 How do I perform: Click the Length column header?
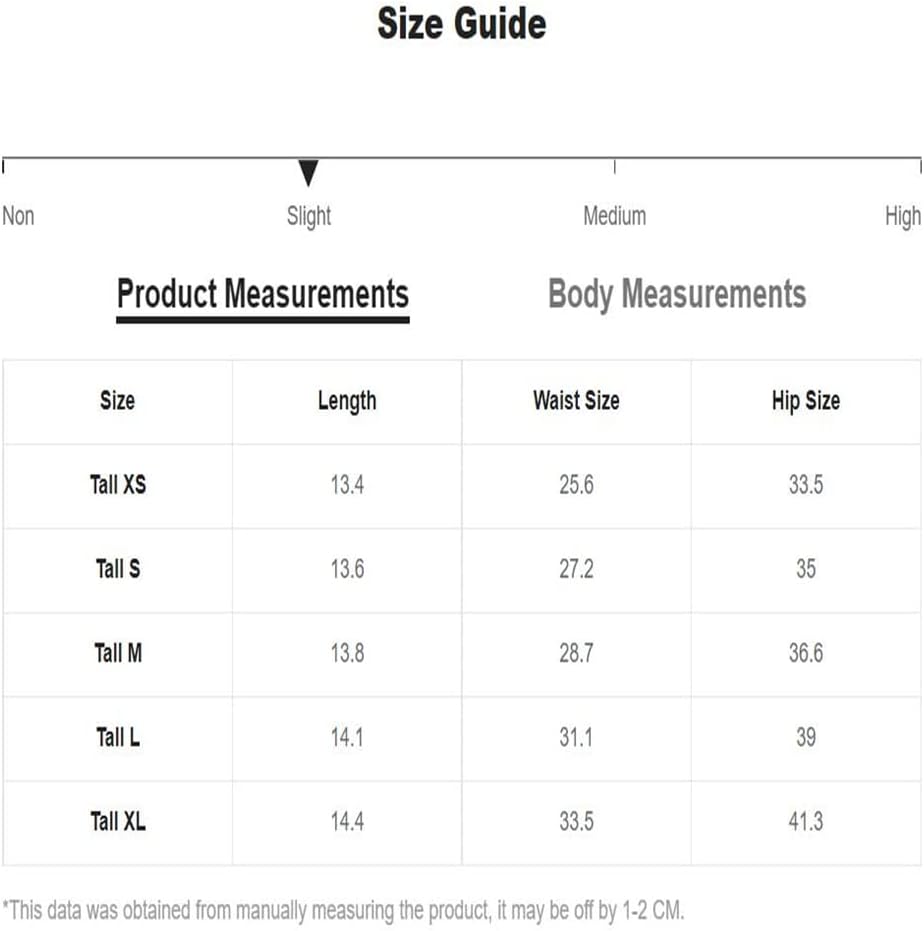[x=347, y=401]
